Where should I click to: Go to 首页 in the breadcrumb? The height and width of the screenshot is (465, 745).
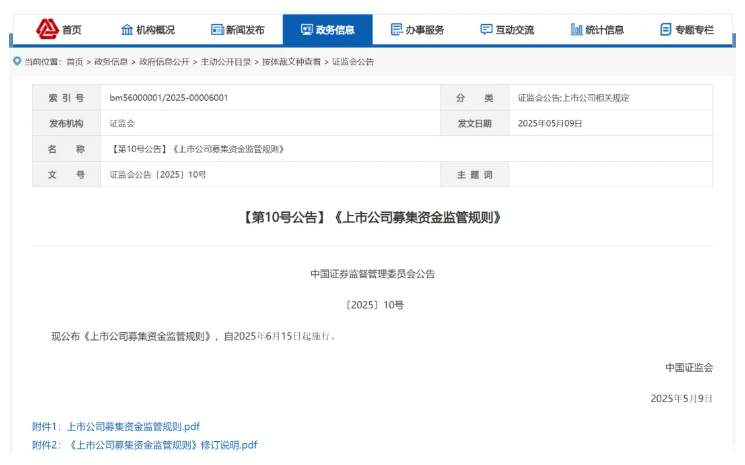point(75,62)
